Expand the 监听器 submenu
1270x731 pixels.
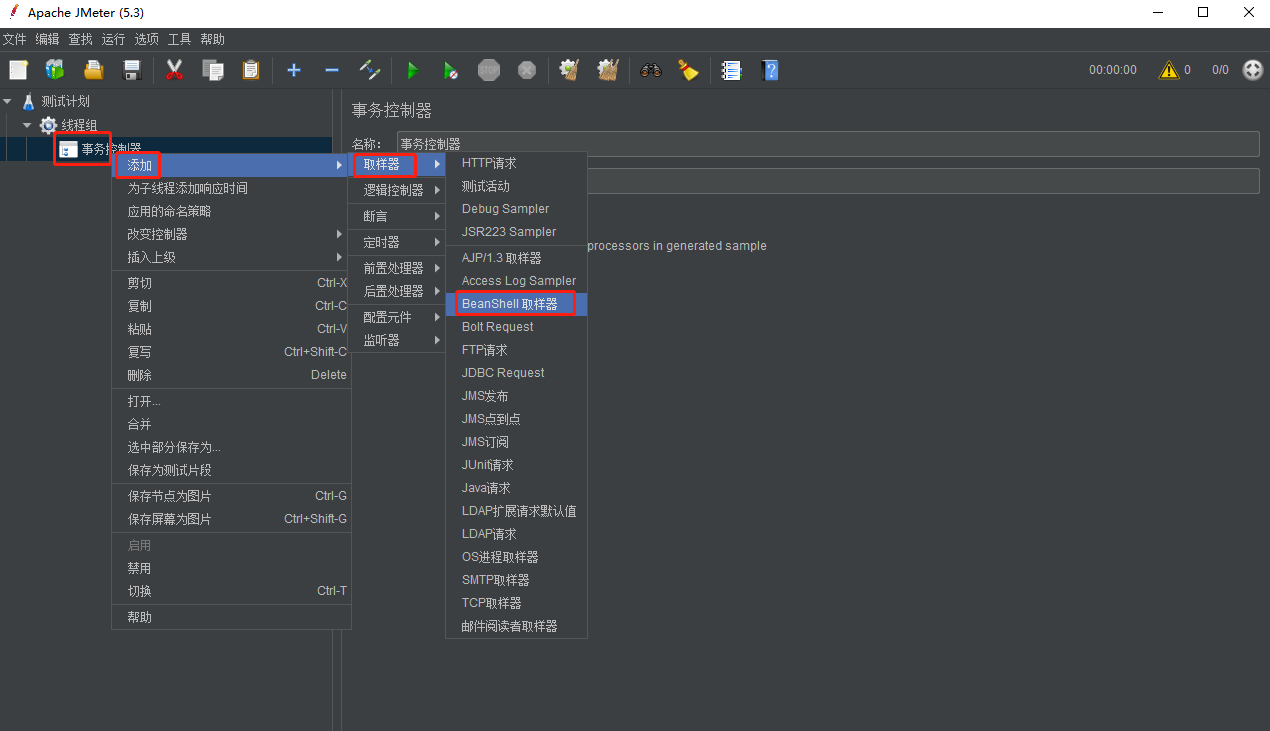[396, 340]
